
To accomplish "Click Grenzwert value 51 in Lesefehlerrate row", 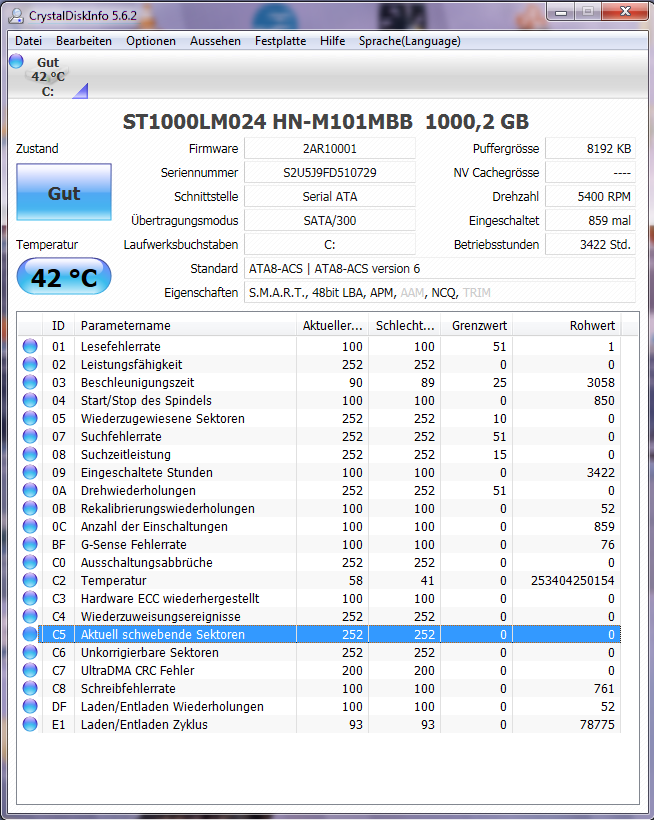I will 499,347.
